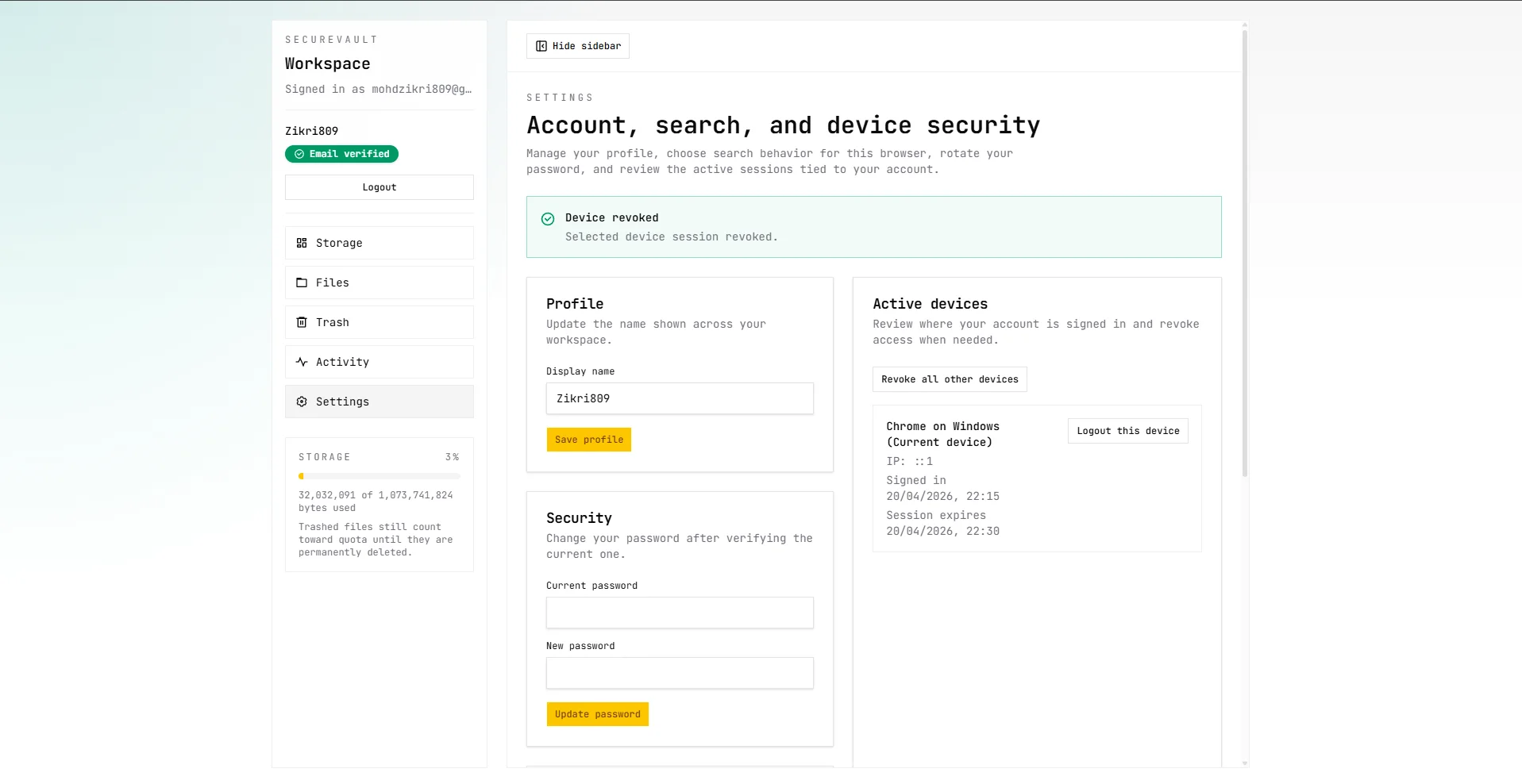Image resolution: width=1522 pixels, height=784 pixels.
Task: Click 'Signed in as mohdzikri809@g…' text
Action: [379, 89]
